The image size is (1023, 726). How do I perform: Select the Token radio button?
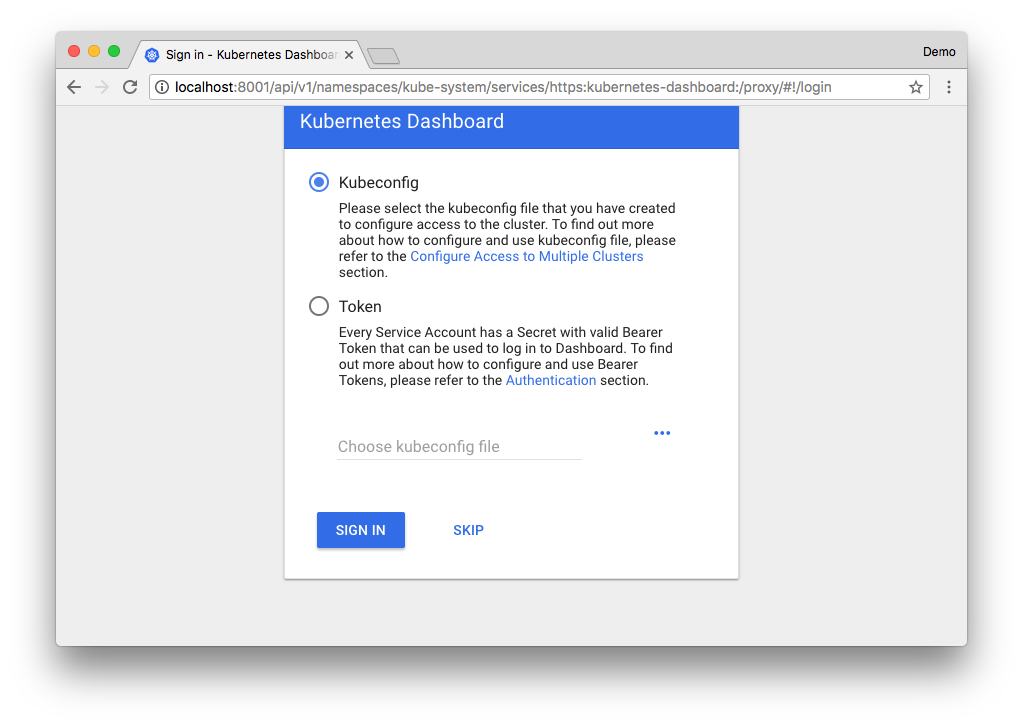(x=319, y=306)
